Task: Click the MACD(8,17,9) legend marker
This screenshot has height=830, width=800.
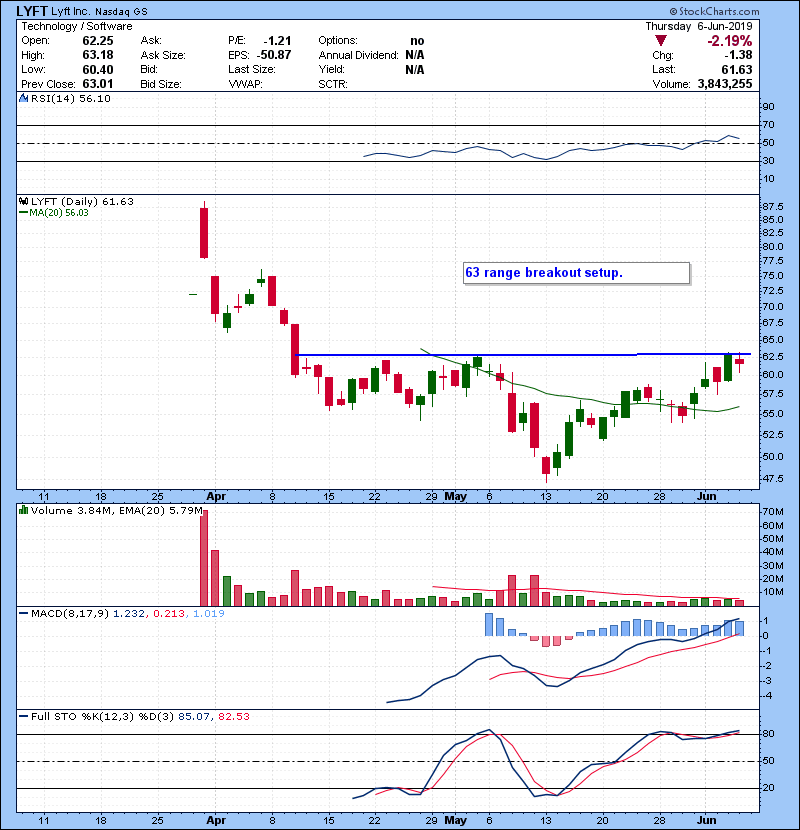Action: coord(23,614)
